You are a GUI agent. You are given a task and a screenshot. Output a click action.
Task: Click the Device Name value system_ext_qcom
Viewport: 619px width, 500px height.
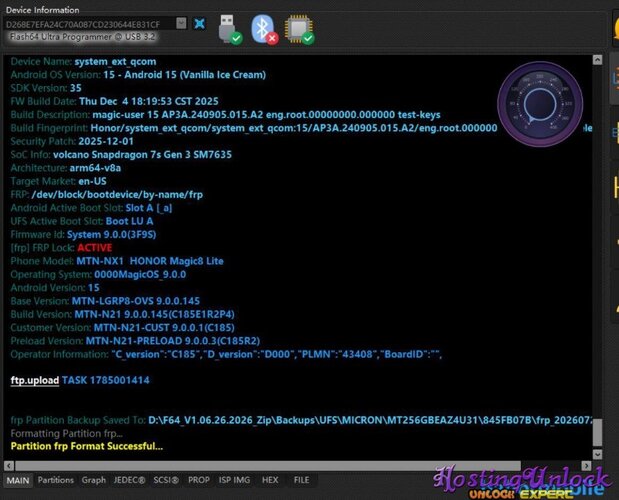[x=115, y=62]
